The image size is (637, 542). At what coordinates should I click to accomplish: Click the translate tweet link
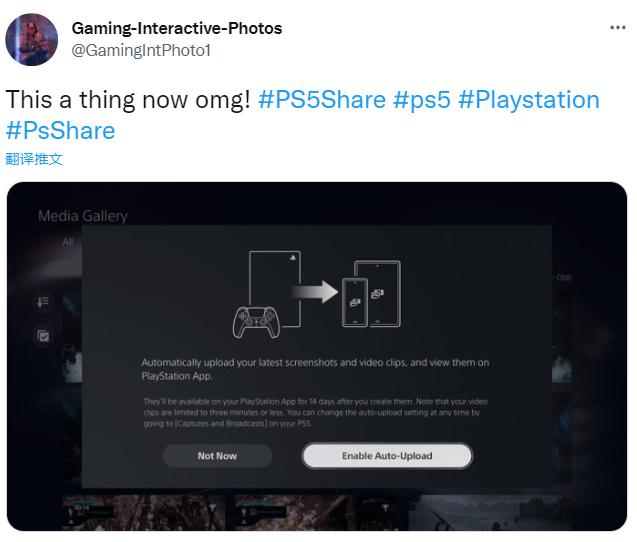coord(34,159)
